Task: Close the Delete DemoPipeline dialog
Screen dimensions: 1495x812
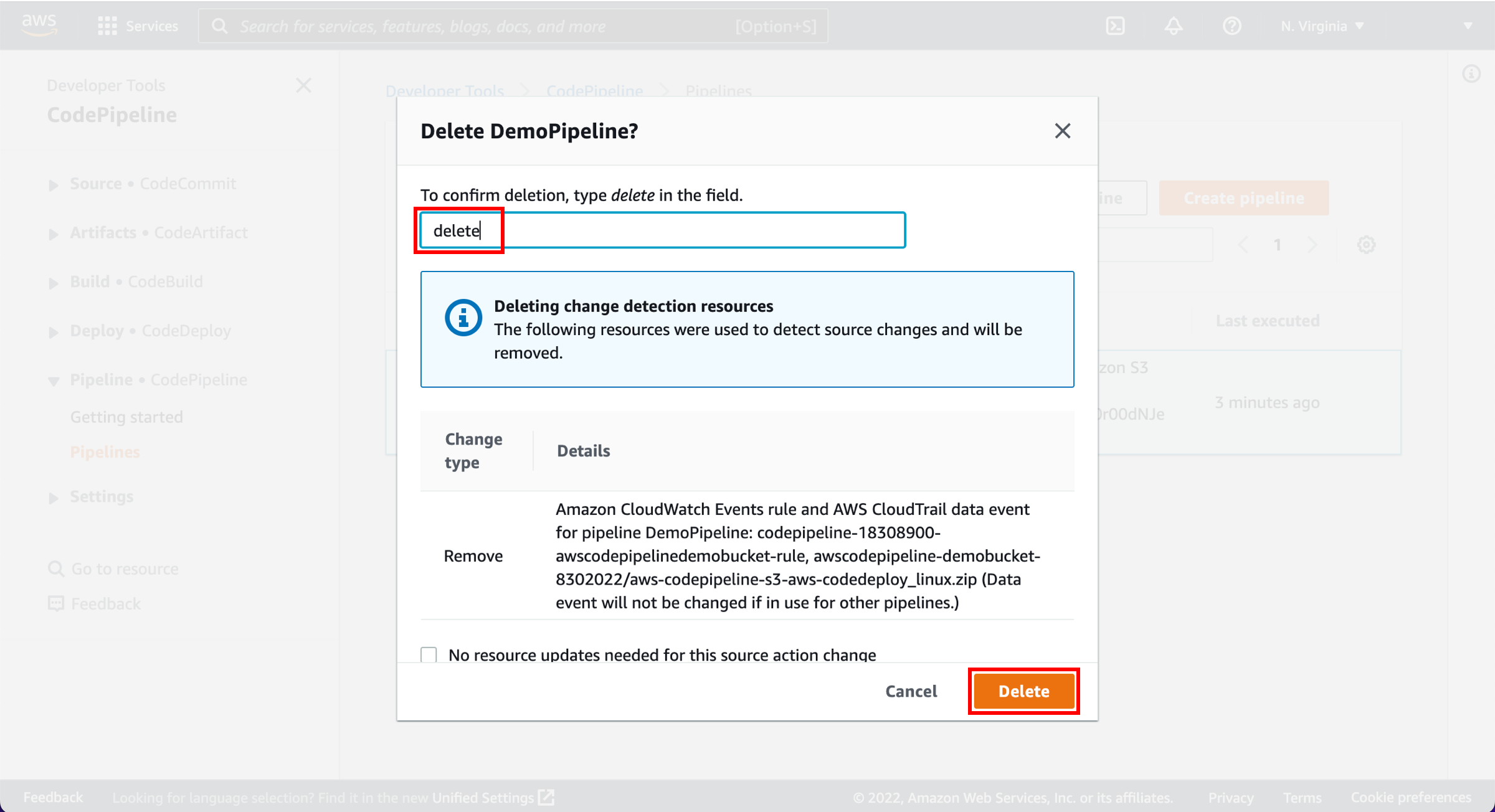Action: click(x=1063, y=131)
